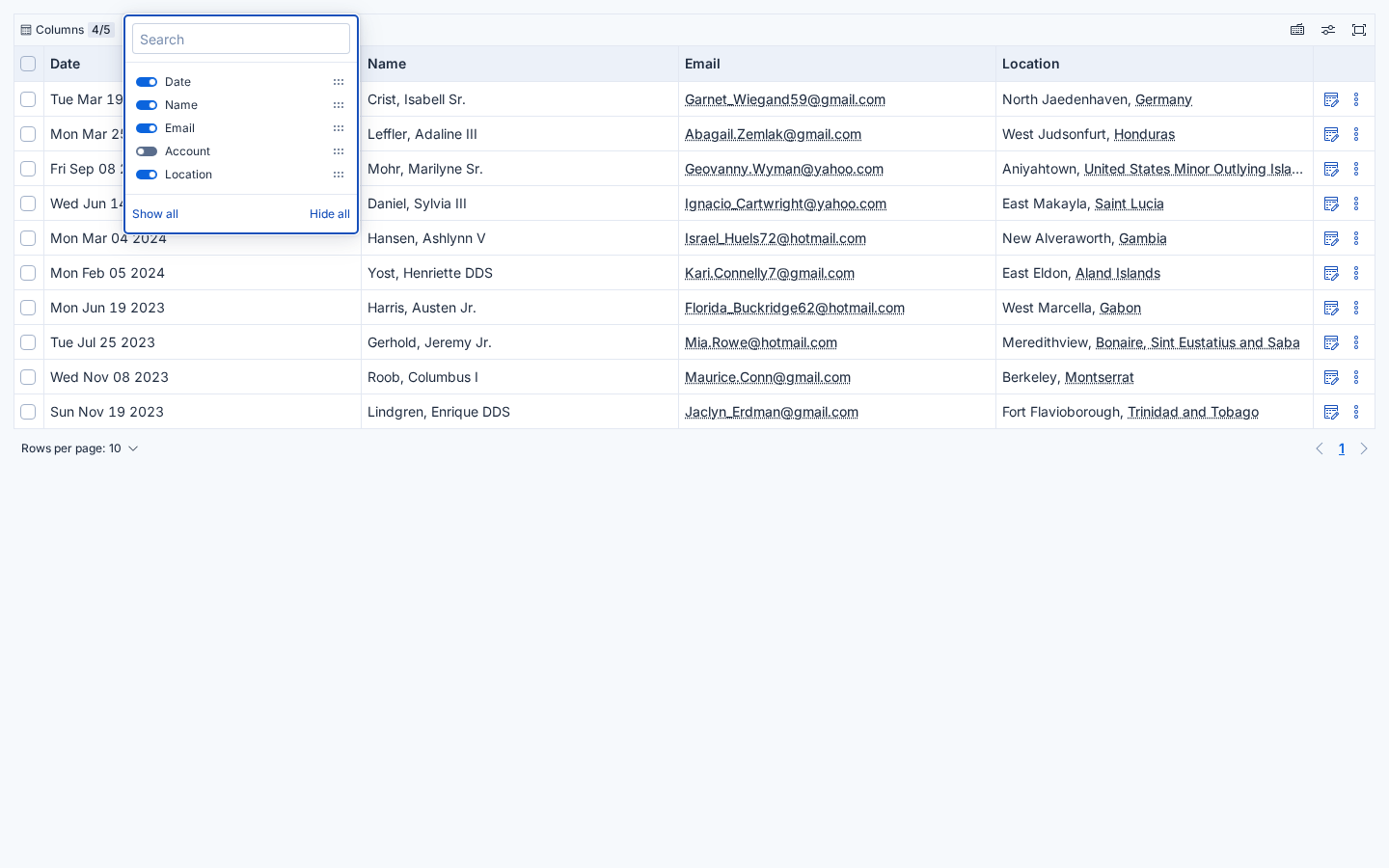
Task: Grab the Account column reorder handle
Action: pyautogui.click(x=339, y=151)
